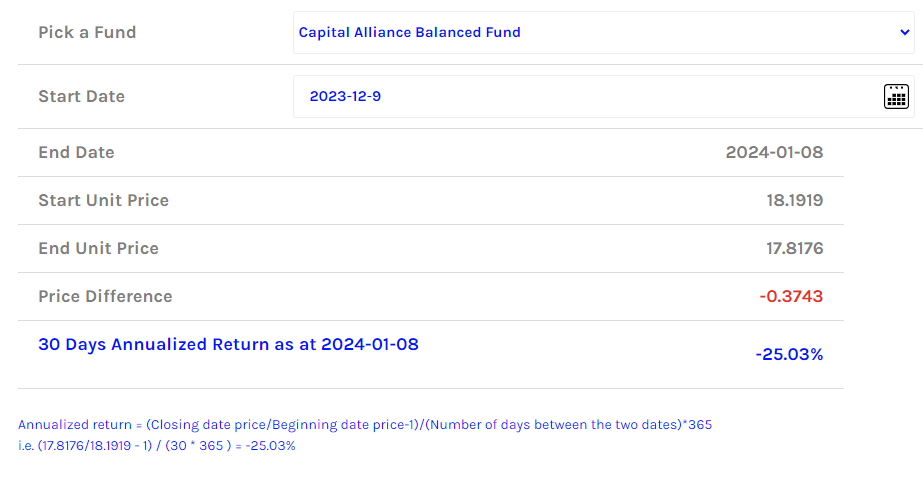The width and height of the screenshot is (923, 482).
Task: Click the End Date label
Action: point(76,152)
